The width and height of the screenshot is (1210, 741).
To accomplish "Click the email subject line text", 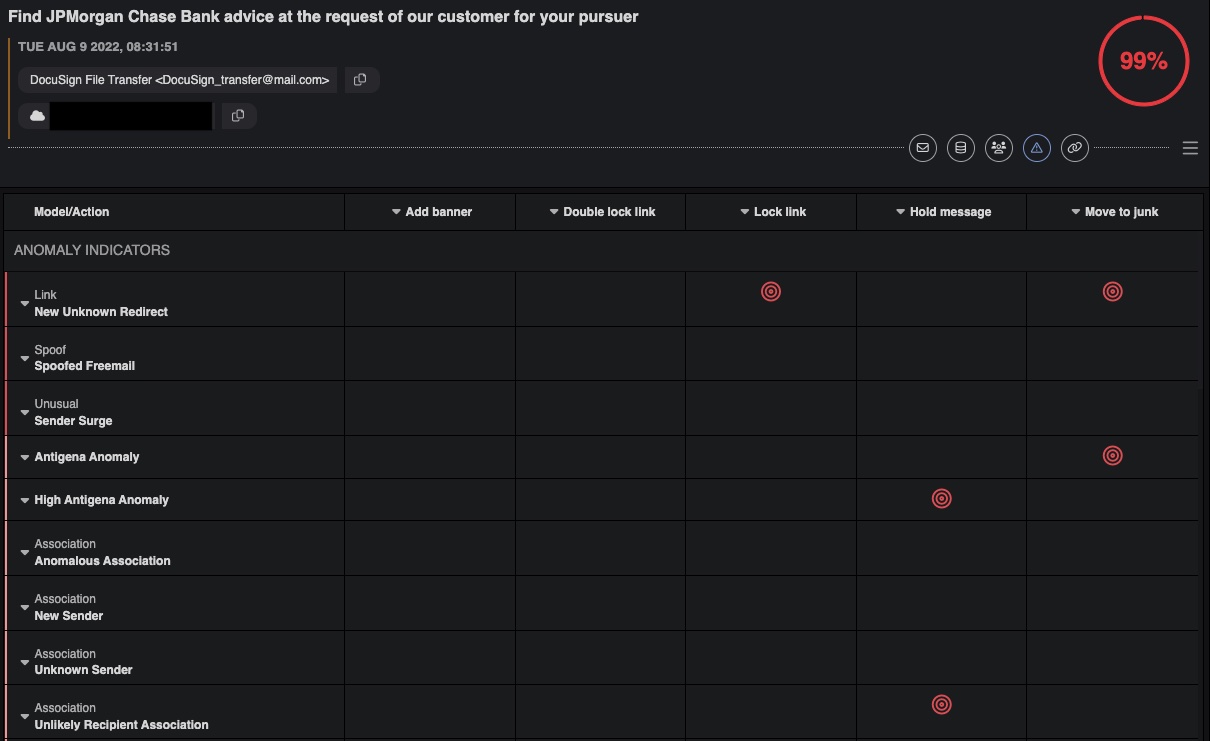I will pos(323,17).
